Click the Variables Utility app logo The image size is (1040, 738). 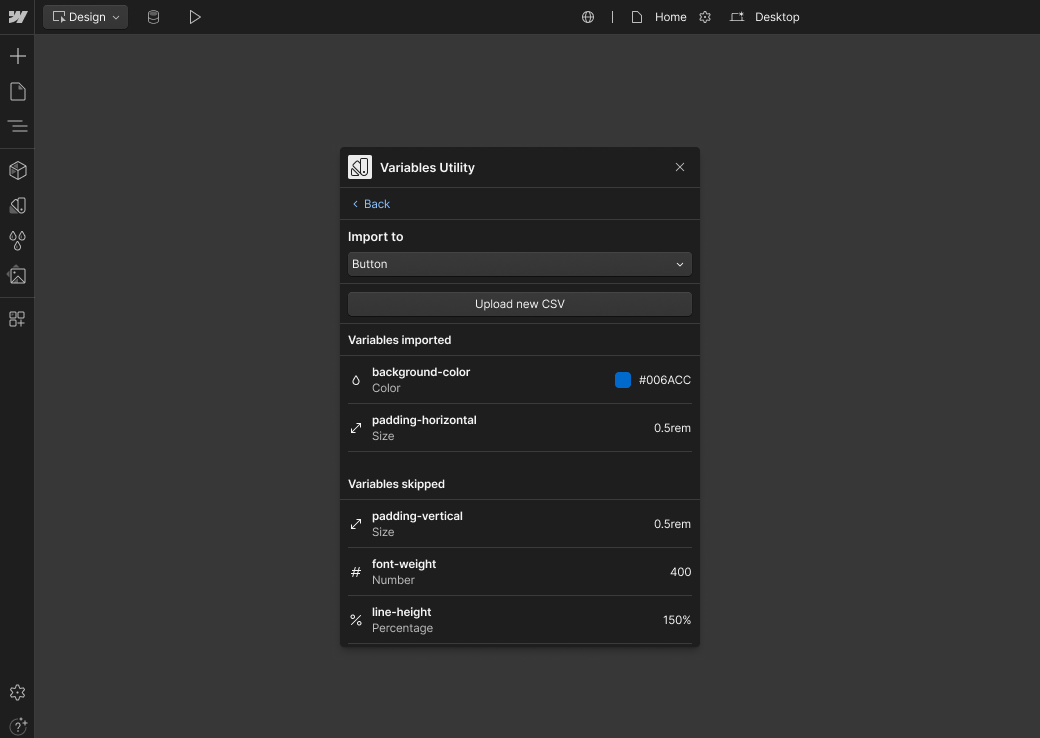pos(359,167)
